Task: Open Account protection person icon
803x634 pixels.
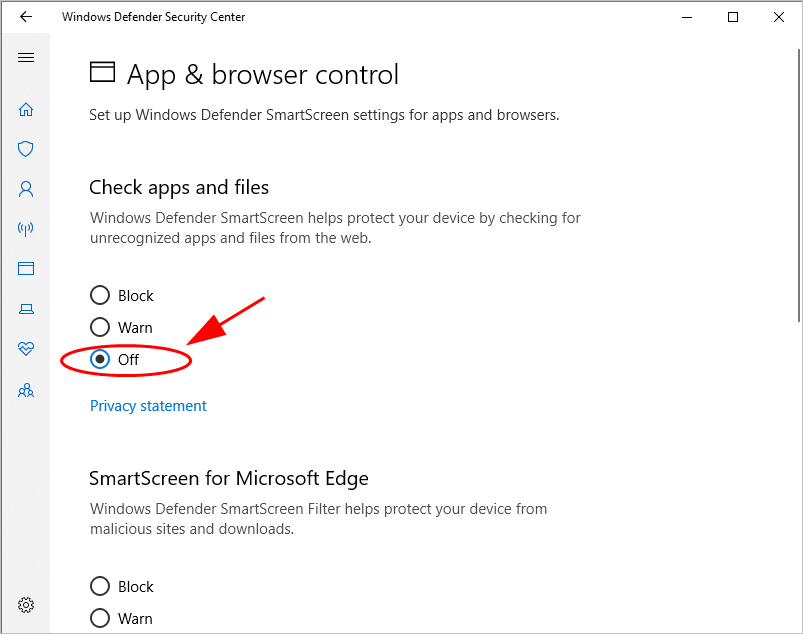Action: [x=26, y=188]
